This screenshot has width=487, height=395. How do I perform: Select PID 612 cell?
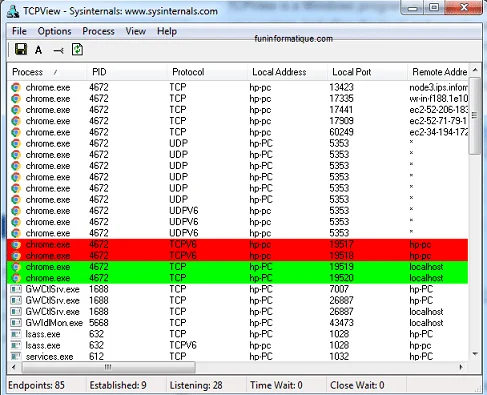[x=96, y=356]
